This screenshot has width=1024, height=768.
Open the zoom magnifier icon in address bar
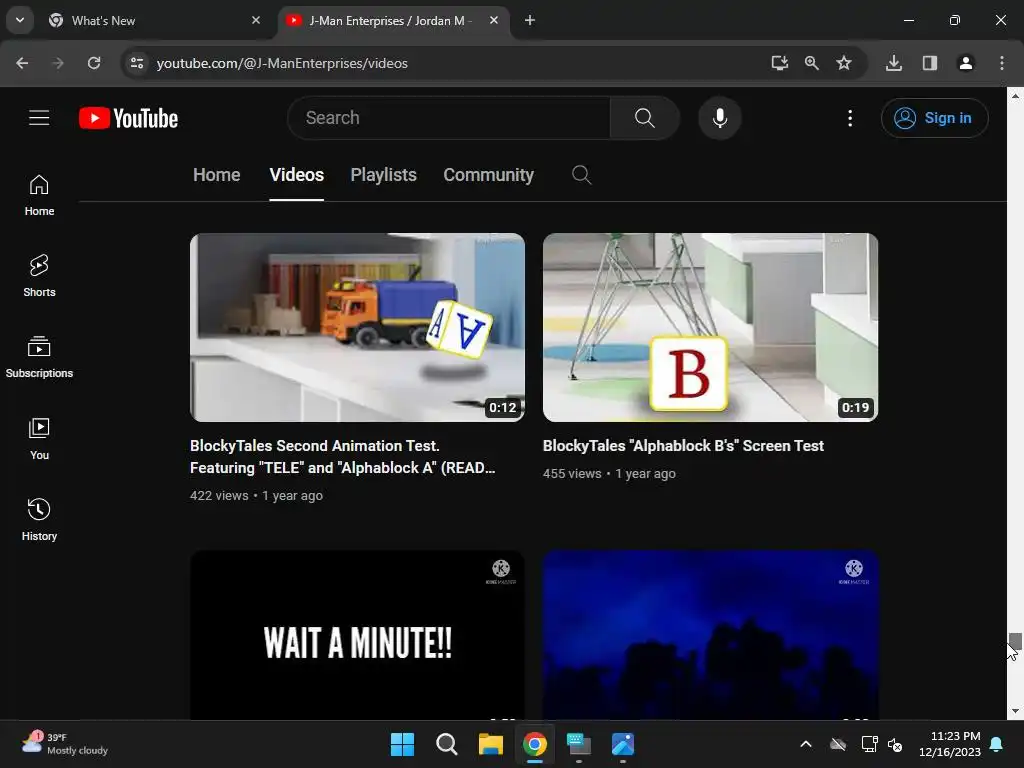pos(812,63)
